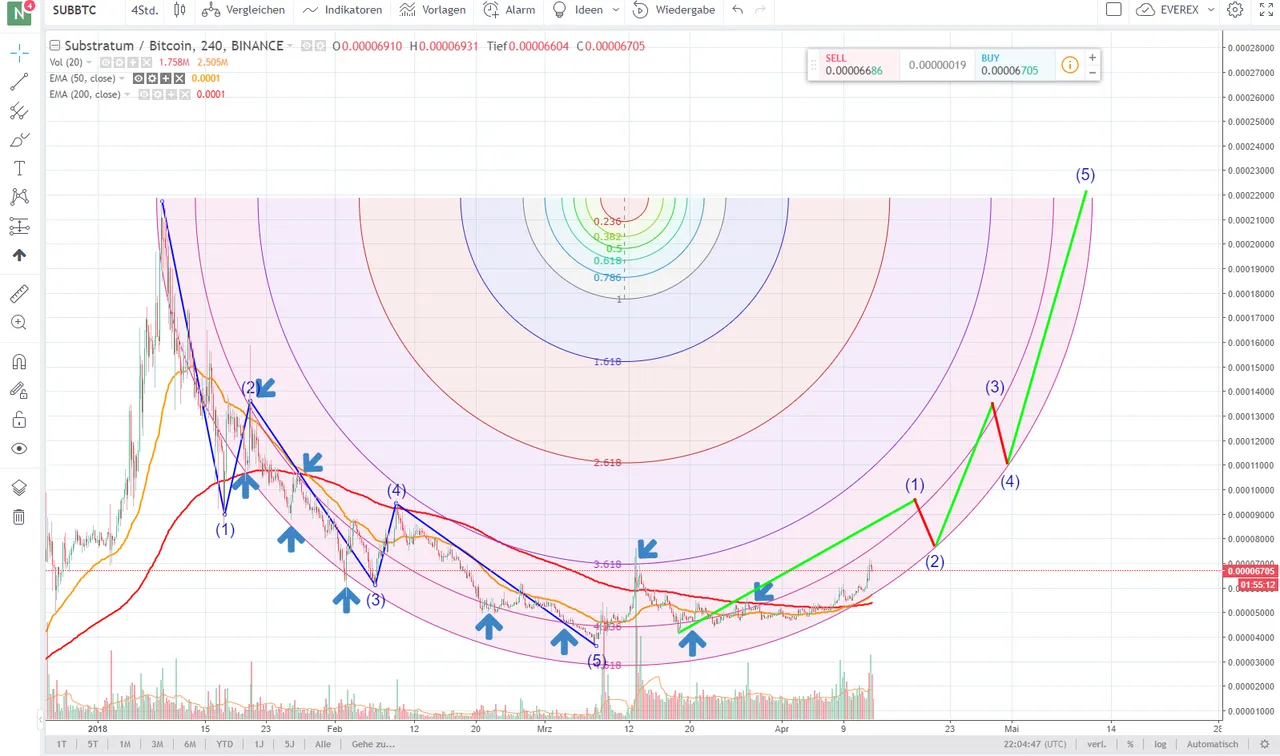The image size is (1280, 756).
Task: Open the N logo notifications menu
Action: (x=20, y=13)
